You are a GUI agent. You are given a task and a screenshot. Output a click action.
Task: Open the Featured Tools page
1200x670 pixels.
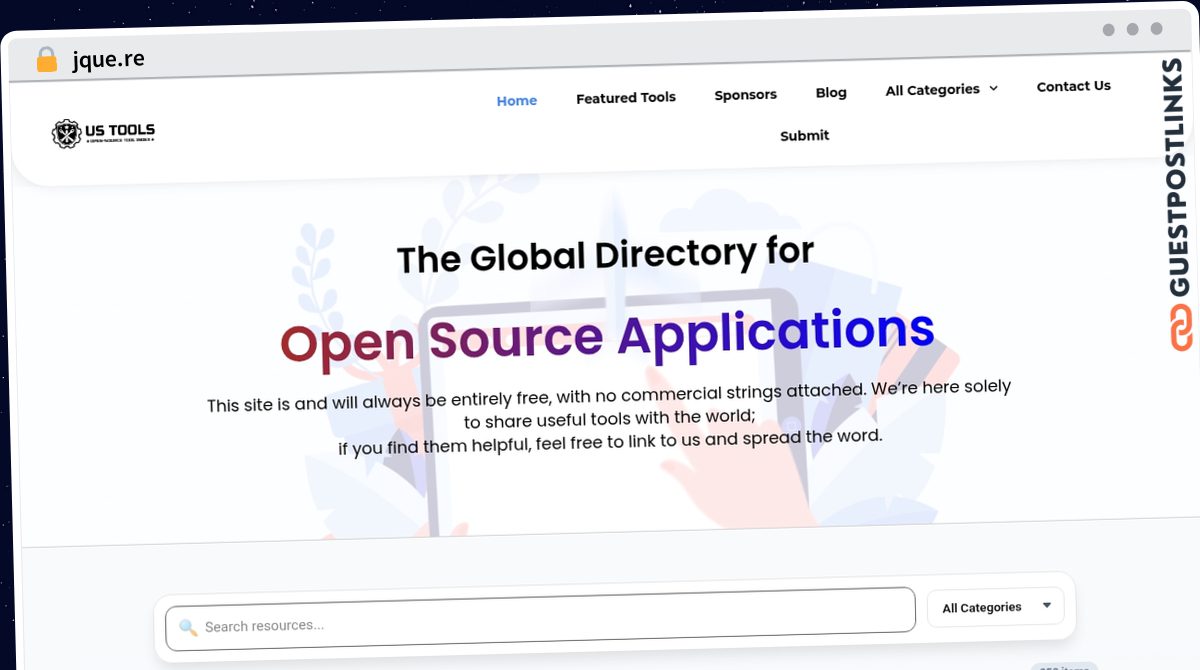pos(626,98)
